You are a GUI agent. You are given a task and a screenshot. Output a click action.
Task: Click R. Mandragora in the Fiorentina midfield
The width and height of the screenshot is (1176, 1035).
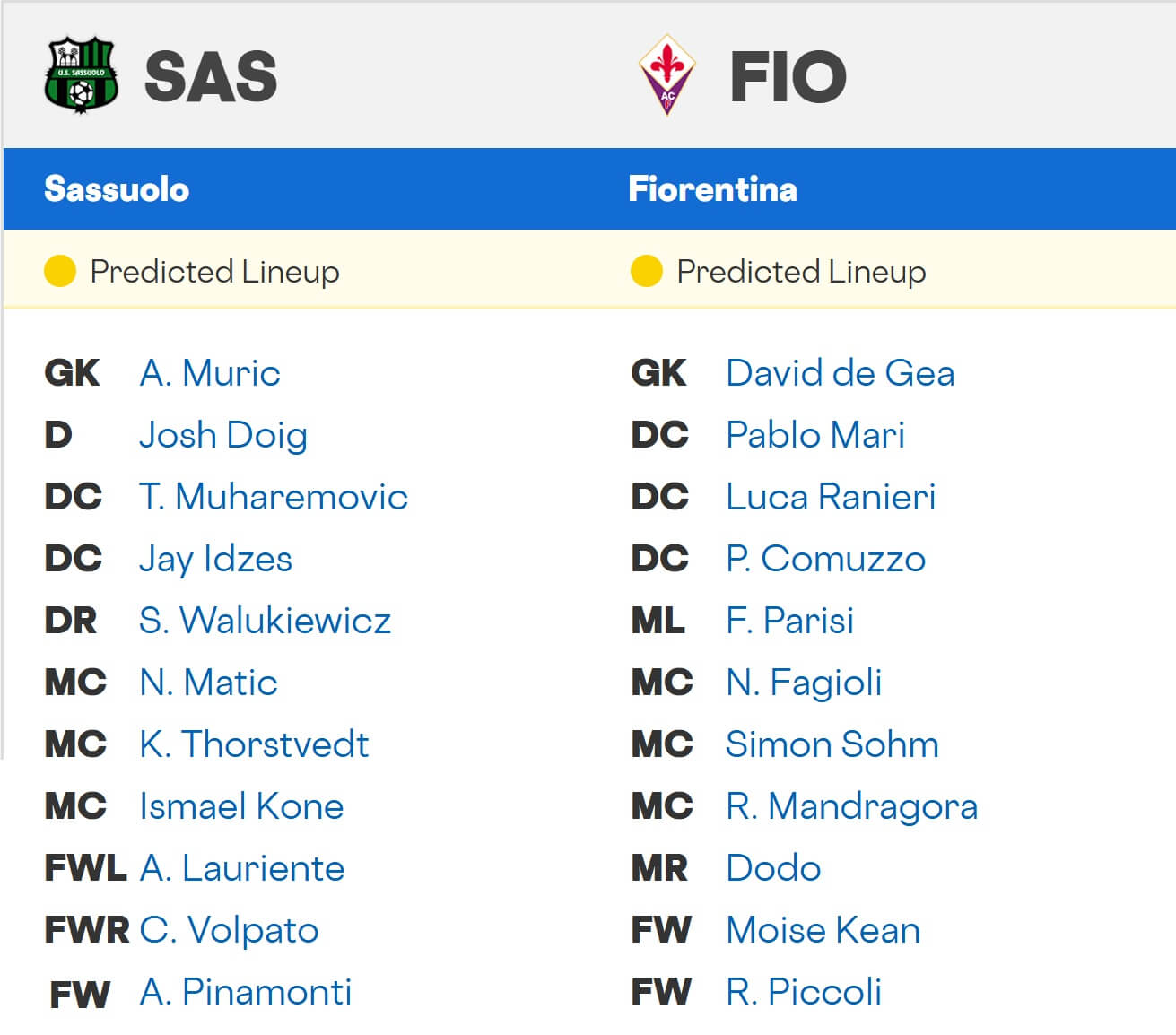[x=852, y=806]
